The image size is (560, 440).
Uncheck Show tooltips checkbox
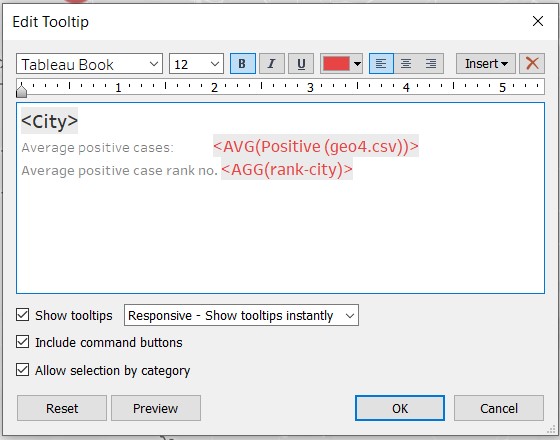[22, 315]
